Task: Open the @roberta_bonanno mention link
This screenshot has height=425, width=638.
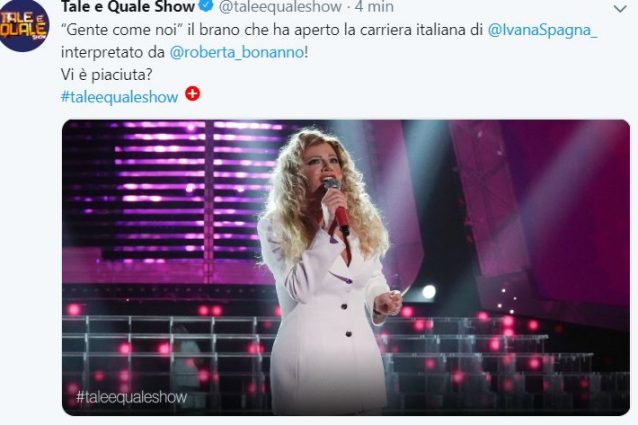Action: click(236, 52)
